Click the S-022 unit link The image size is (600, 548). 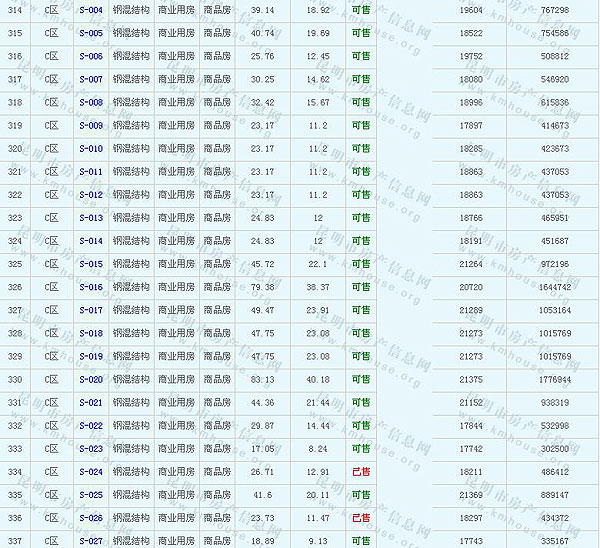point(90,426)
